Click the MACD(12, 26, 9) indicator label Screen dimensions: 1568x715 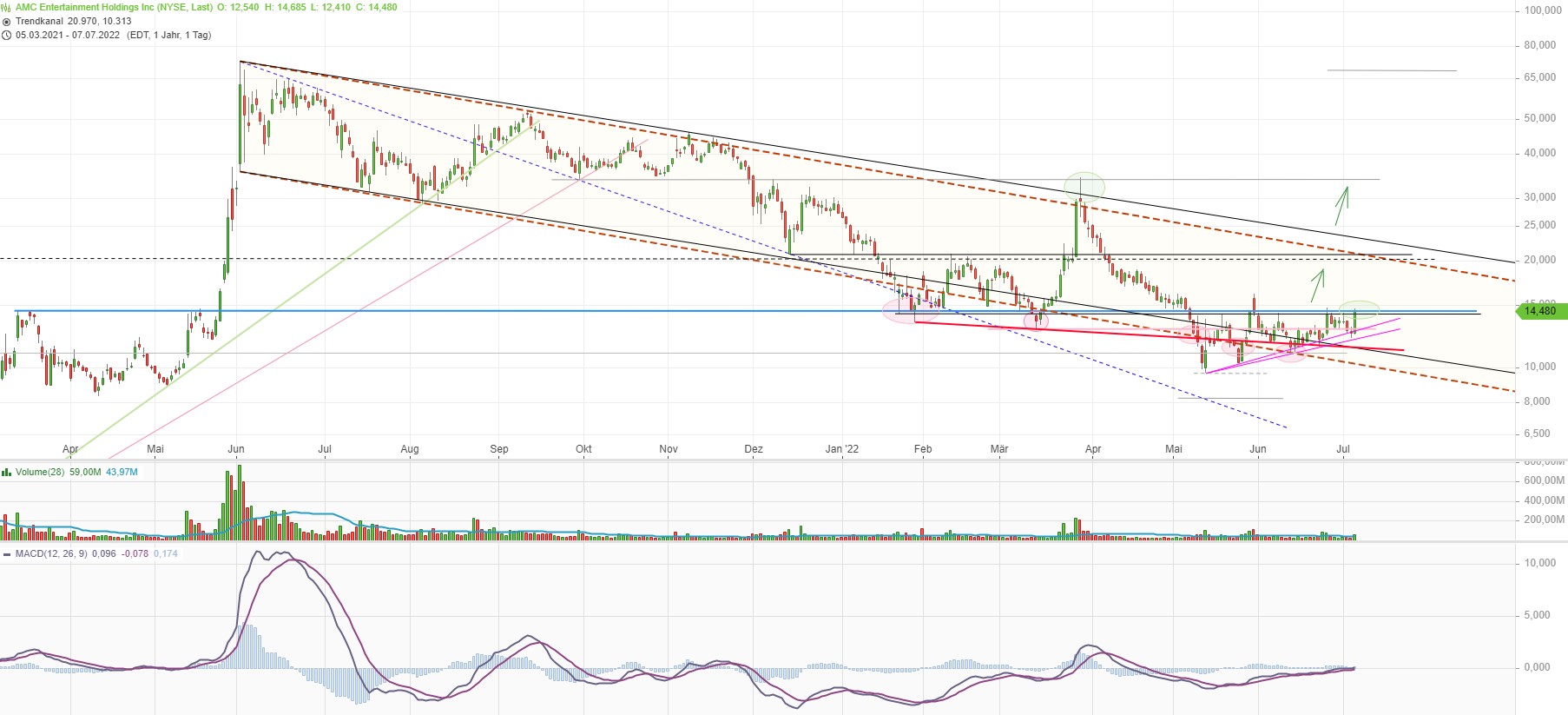[x=51, y=553]
